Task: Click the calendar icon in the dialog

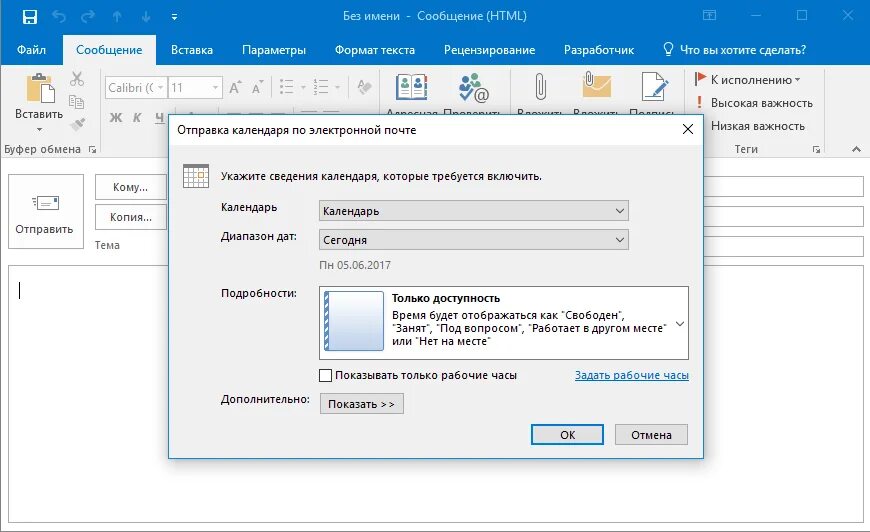Action: click(x=196, y=176)
